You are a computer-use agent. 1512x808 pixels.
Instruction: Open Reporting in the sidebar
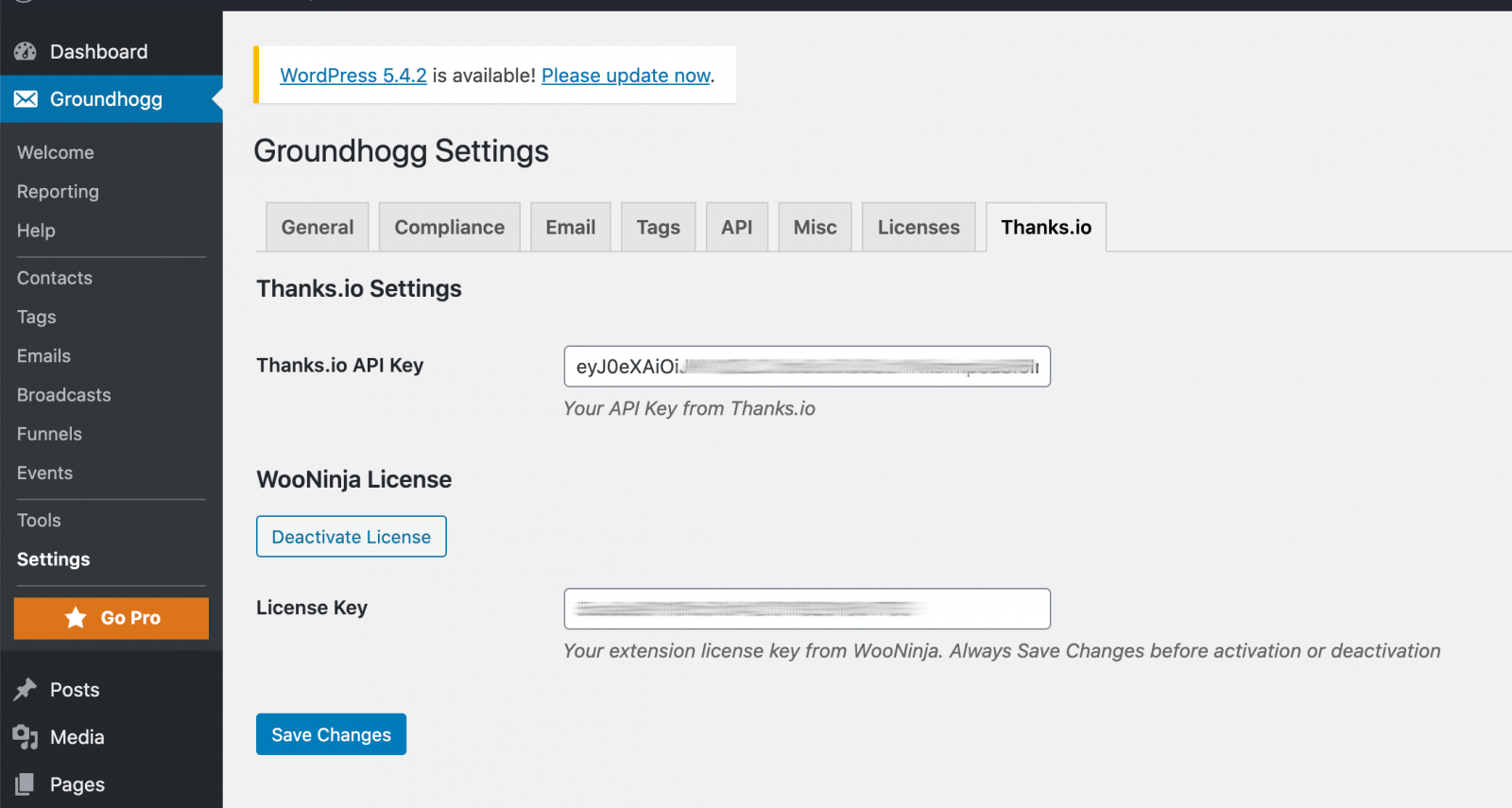click(x=58, y=192)
